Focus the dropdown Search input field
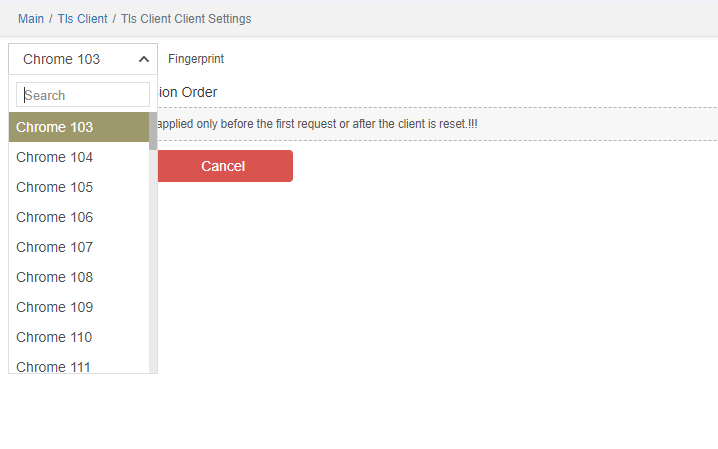Viewport: 718px width, 449px height. 84,95
